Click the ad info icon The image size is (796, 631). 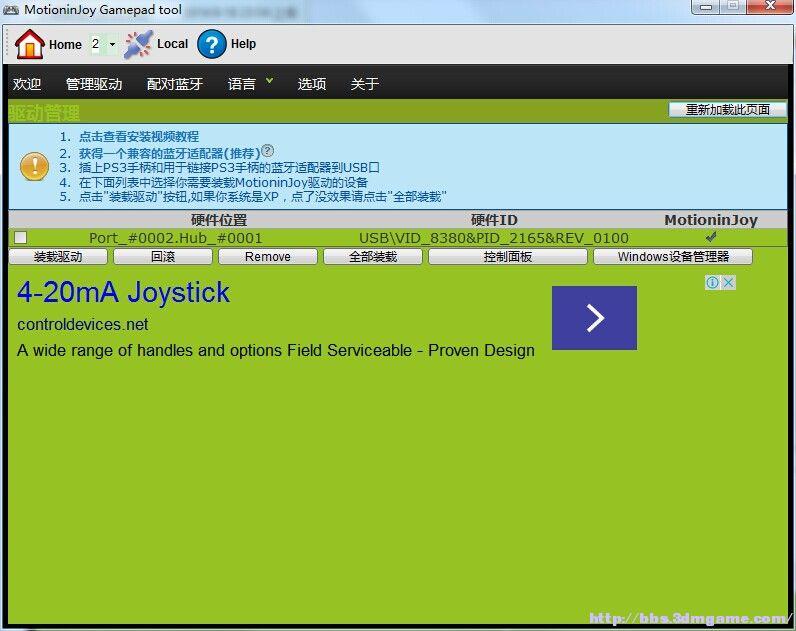712,282
